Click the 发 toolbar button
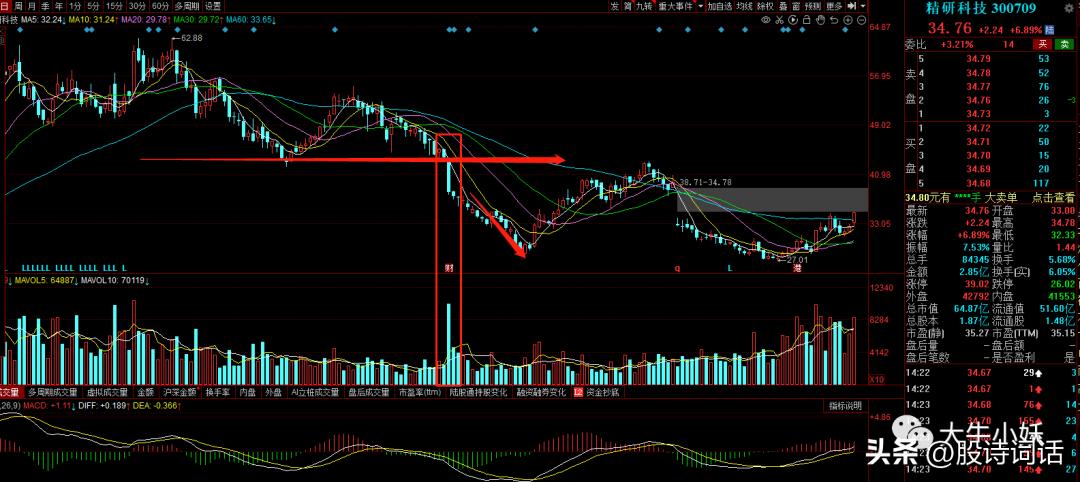 pos(614,6)
